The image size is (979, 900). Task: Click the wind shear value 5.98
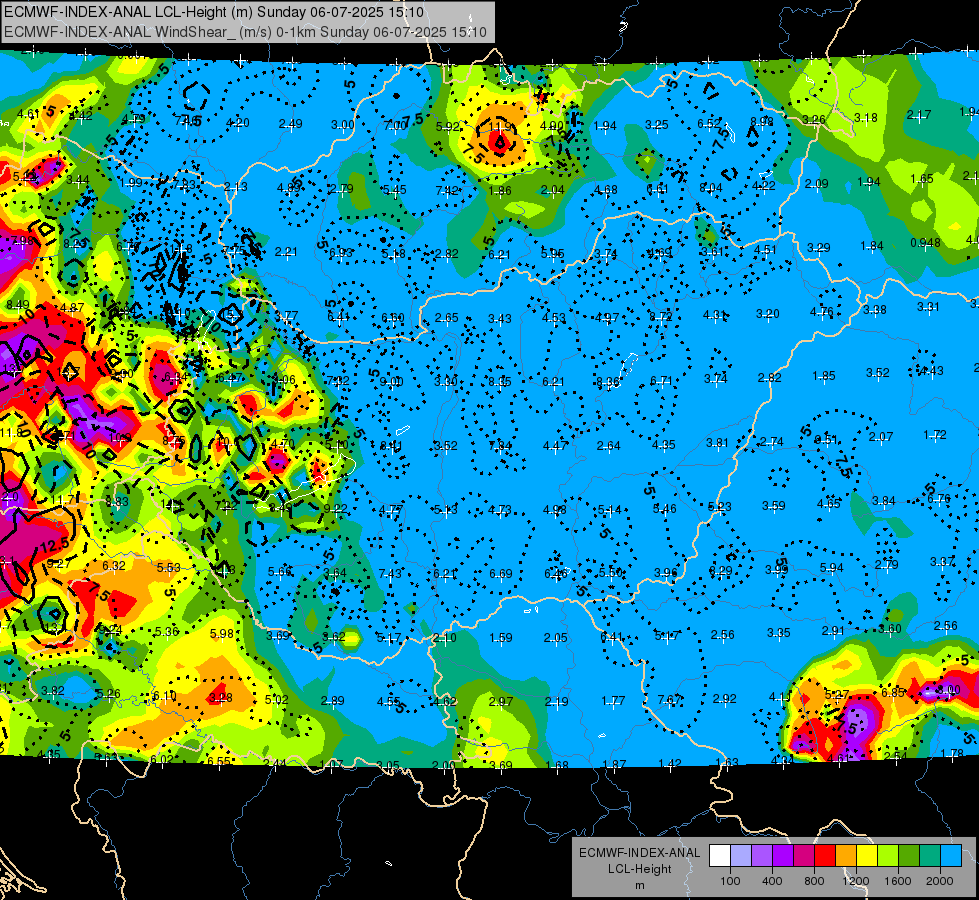coord(222,633)
